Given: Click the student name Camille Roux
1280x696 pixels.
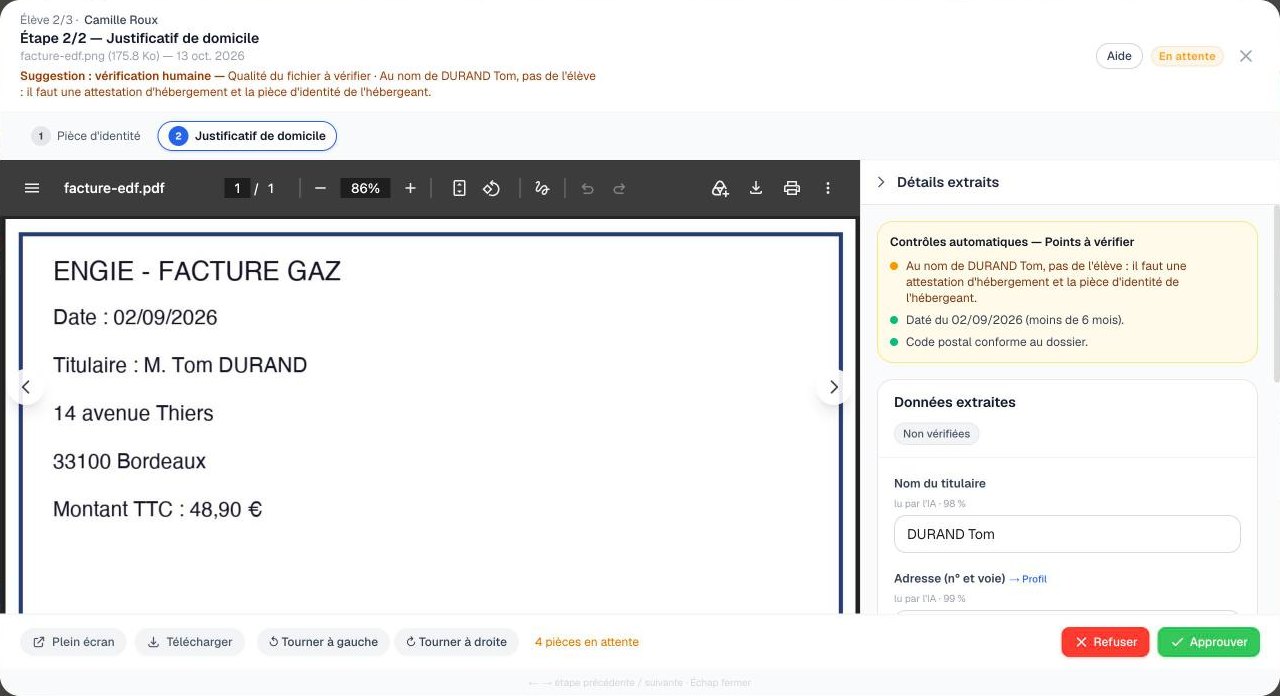Looking at the screenshot, I should pos(121,20).
